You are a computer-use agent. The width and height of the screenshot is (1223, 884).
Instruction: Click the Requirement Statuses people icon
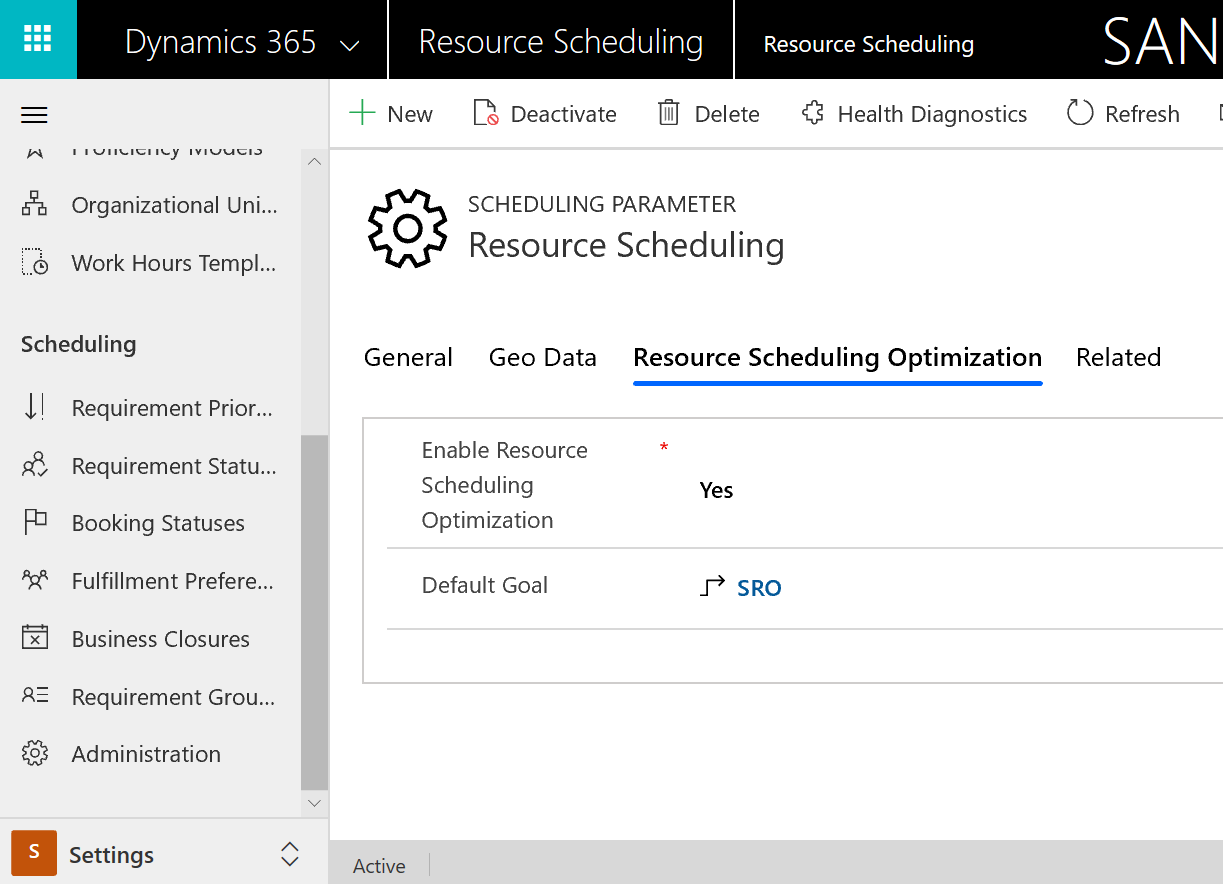click(35, 465)
